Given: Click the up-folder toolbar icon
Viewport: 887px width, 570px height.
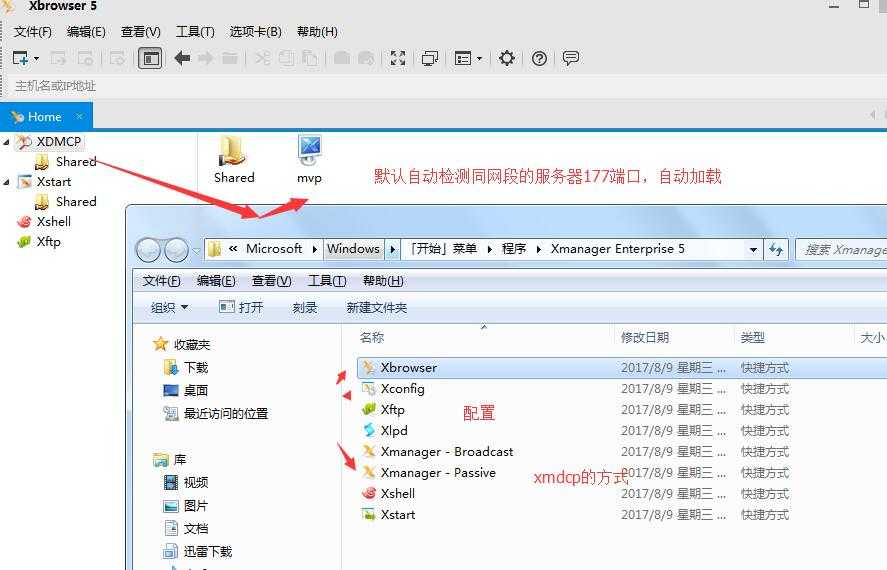Looking at the screenshot, I should coord(229,58).
